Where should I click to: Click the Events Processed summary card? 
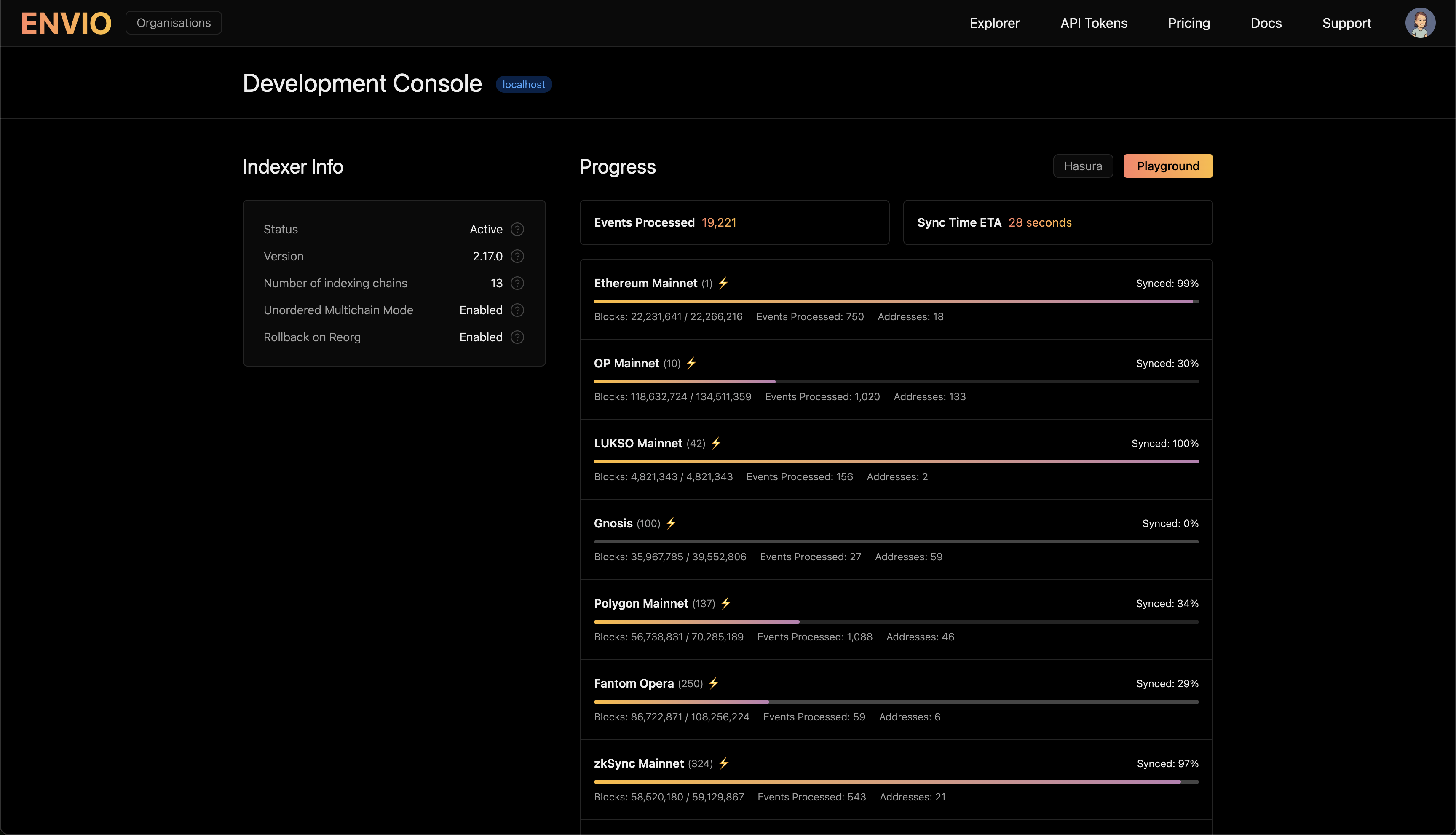click(733, 222)
